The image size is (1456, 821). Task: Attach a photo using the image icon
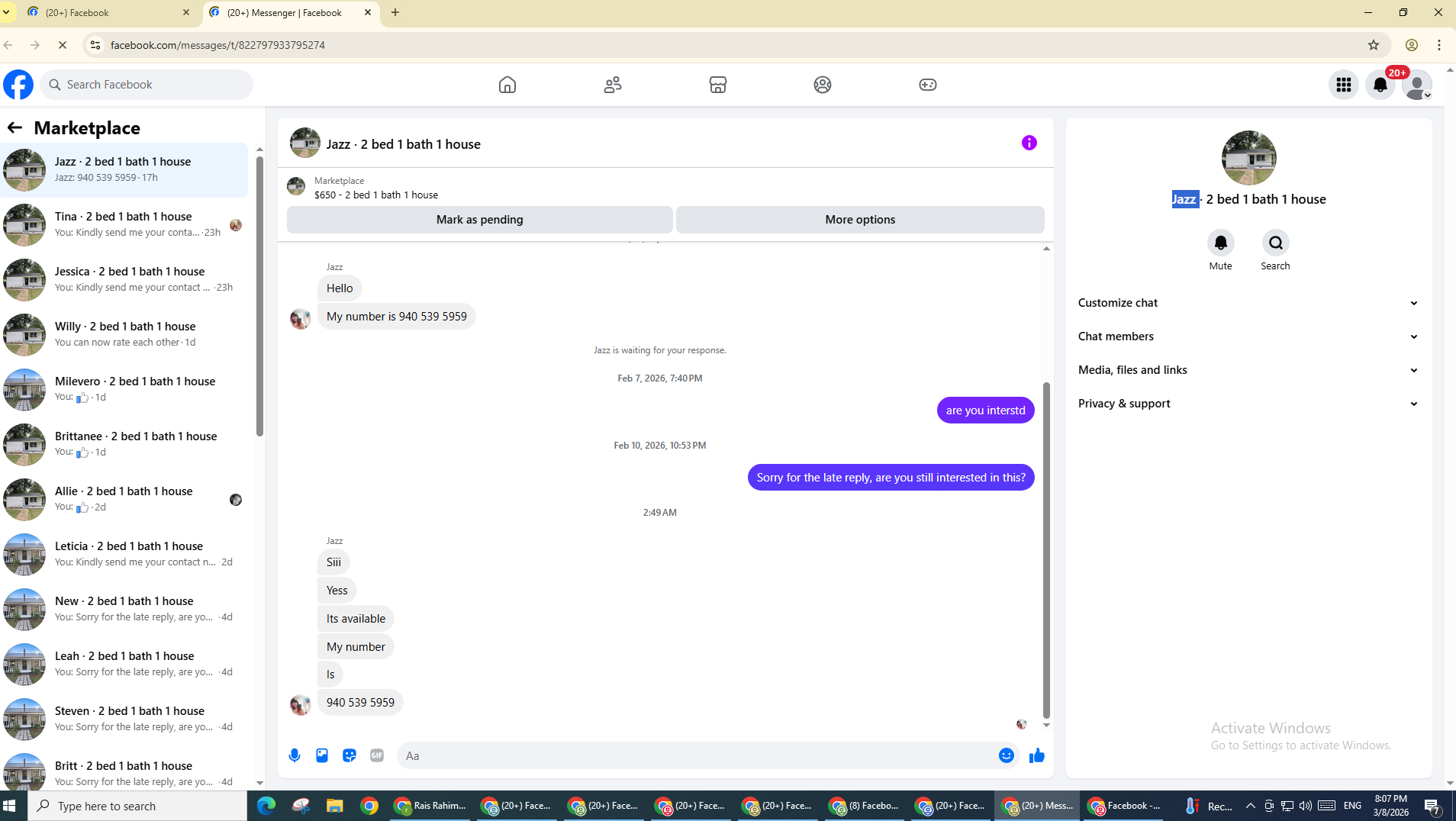click(x=322, y=755)
